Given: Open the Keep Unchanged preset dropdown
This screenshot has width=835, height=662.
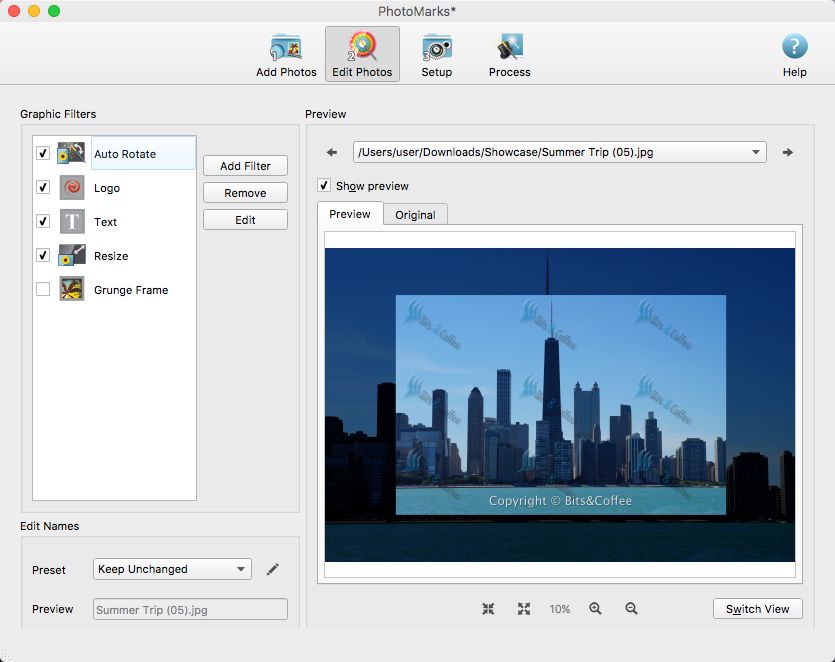Looking at the screenshot, I should [172, 569].
